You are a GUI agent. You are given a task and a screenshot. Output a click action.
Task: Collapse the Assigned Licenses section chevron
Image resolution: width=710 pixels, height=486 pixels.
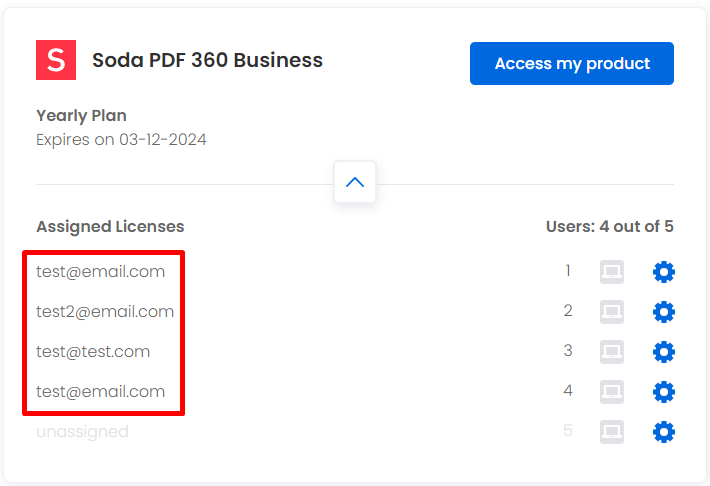click(355, 182)
